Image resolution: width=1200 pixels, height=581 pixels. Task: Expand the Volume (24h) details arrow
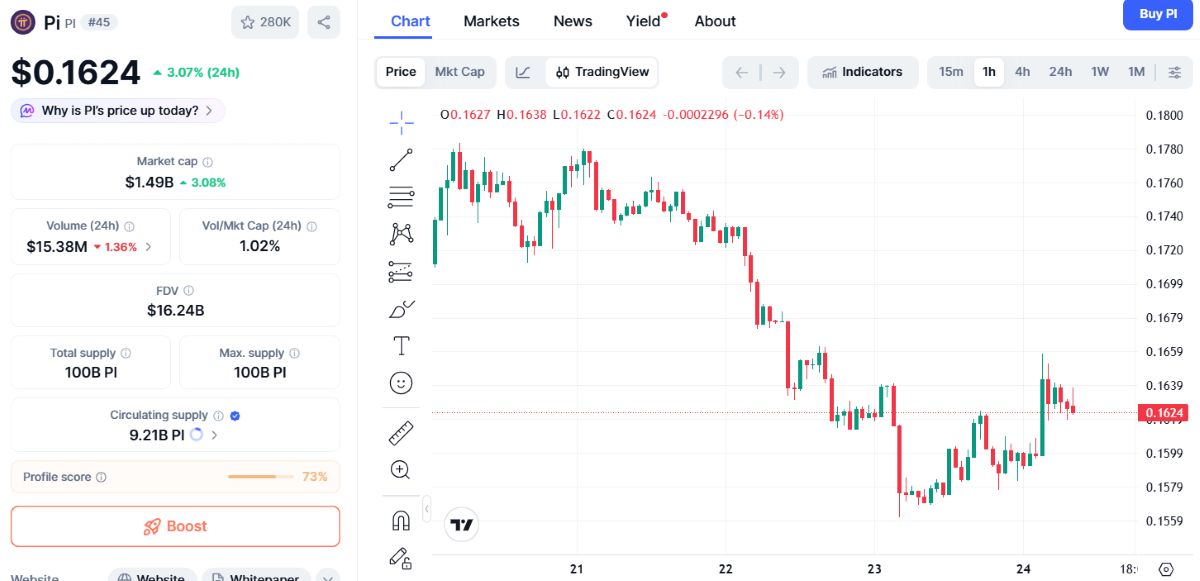[149, 246]
